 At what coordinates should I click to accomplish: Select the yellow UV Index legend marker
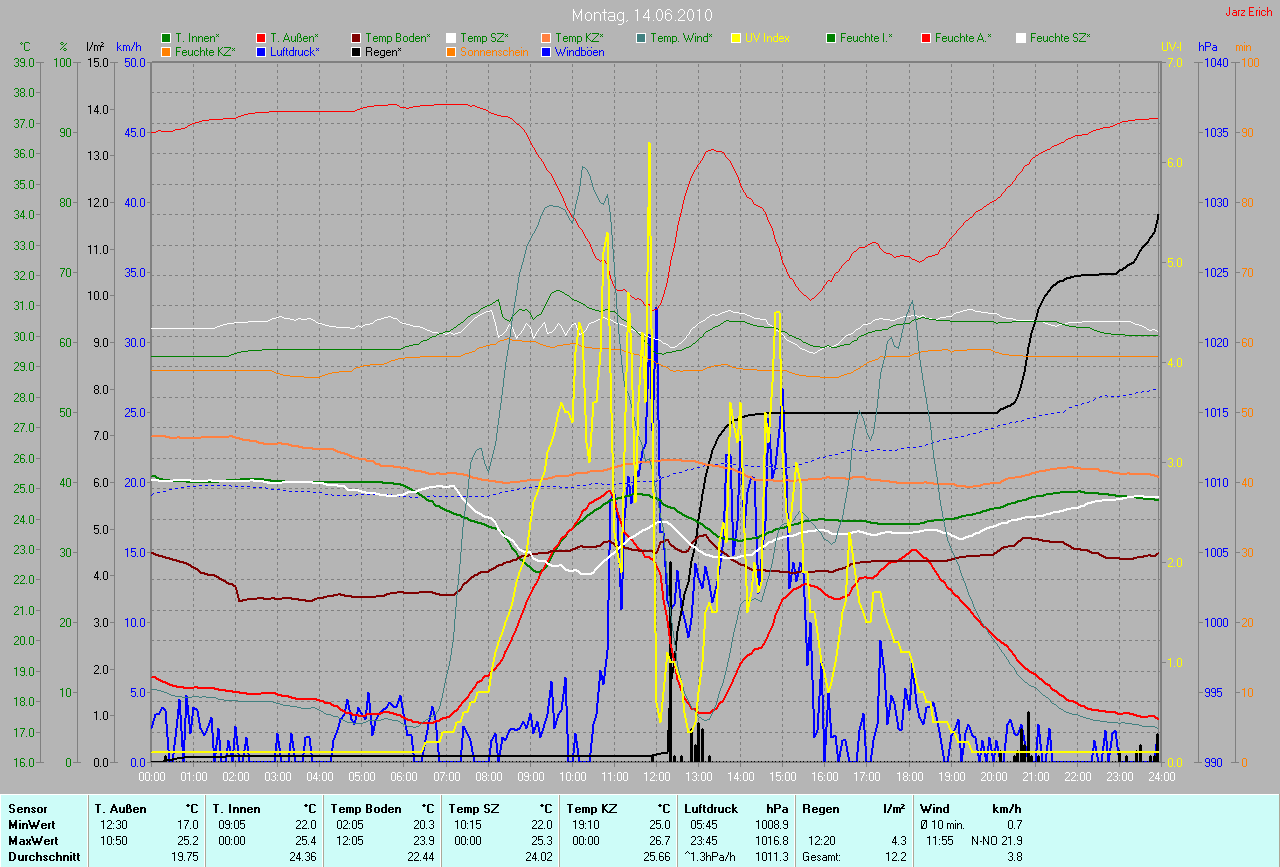pyautogui.click(x=736, y=38)
